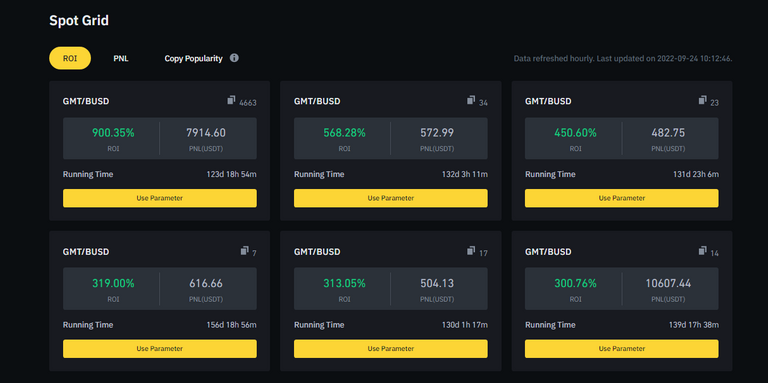Click the Spot Grid heading
Viewport: 768px width, 383px height.
(79, 21)
